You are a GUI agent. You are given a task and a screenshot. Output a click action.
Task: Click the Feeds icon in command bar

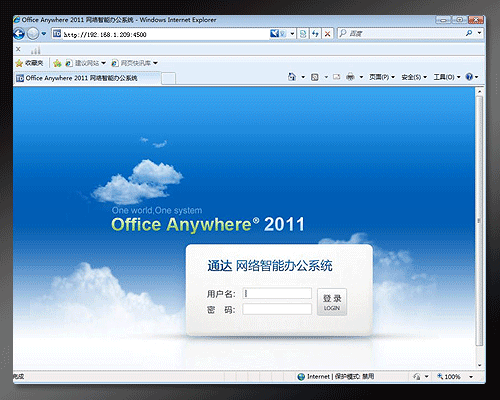click(x=314, y=77)
